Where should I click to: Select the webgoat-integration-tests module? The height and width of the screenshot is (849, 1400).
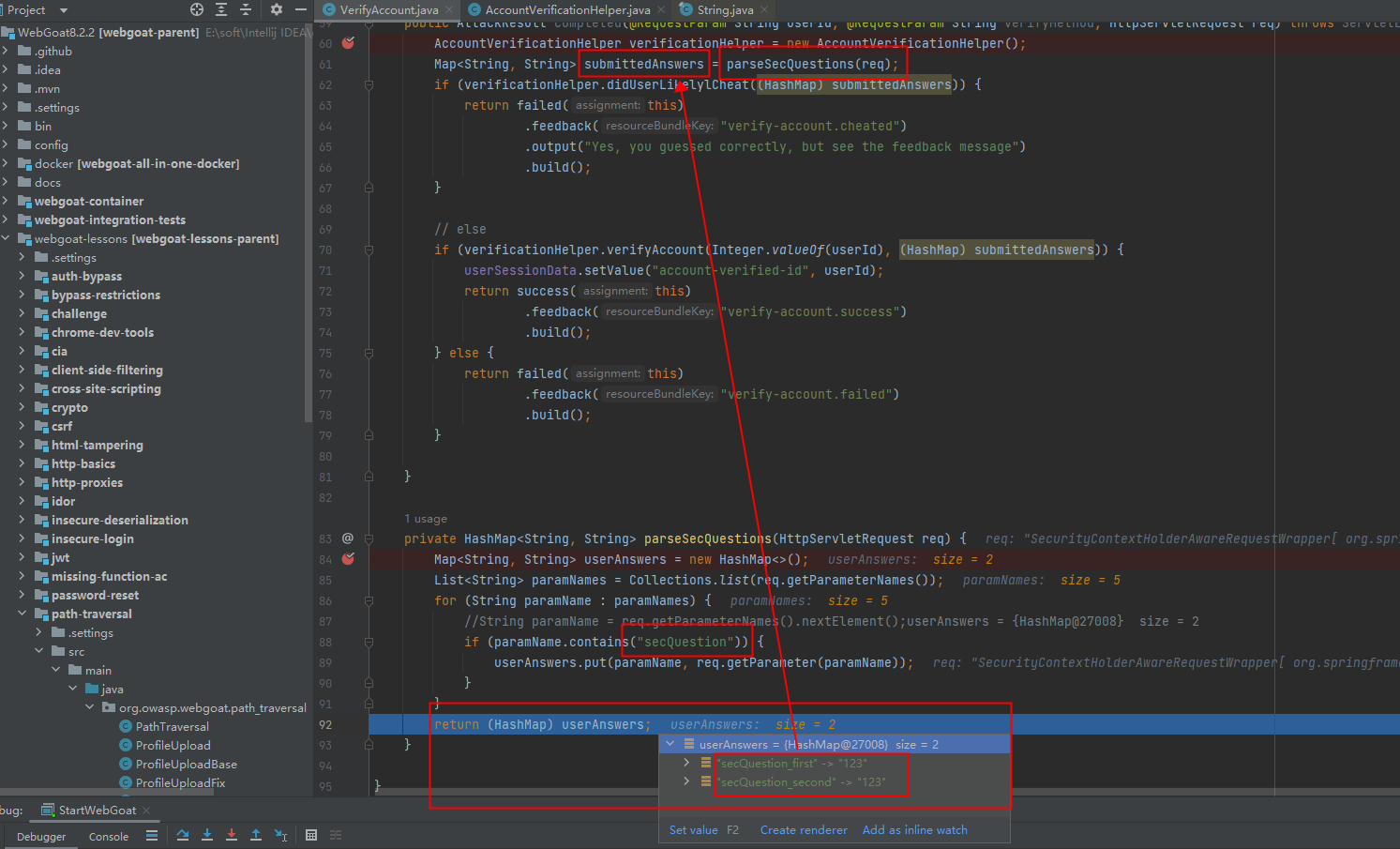point(110,220)
